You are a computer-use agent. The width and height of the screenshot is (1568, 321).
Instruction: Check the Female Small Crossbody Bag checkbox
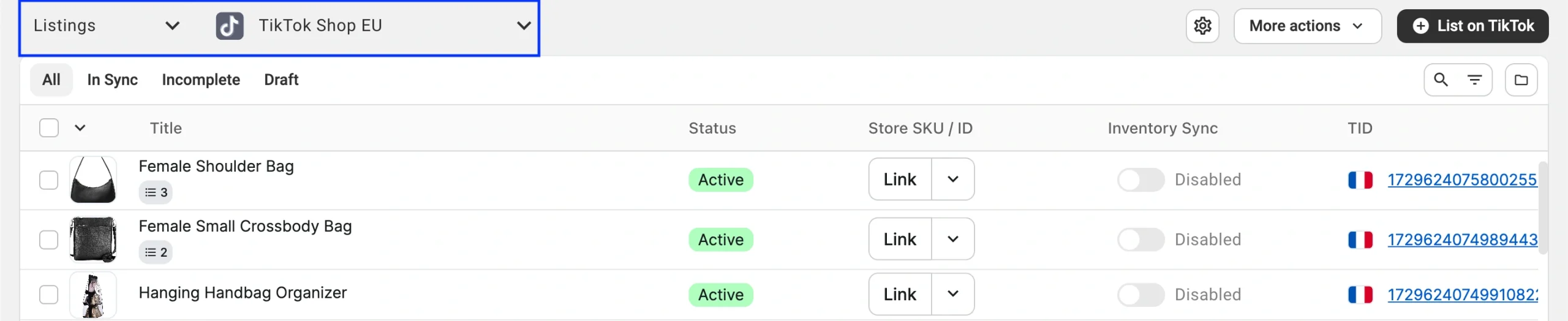pyautogui.click(x=49, y=240)
